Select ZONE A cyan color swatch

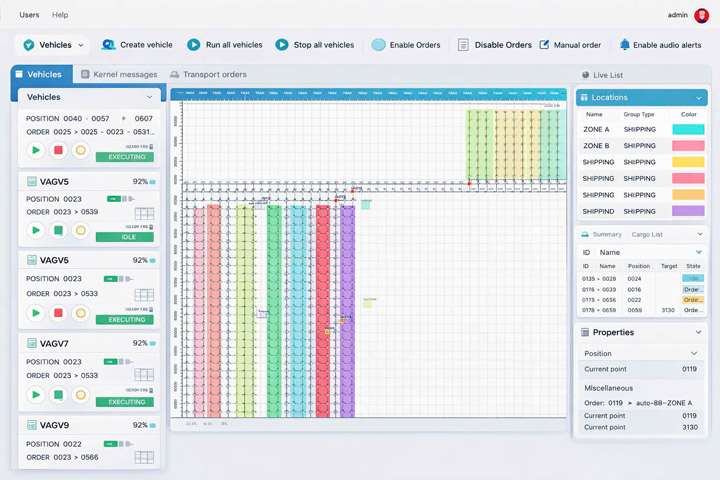(688, 130)
